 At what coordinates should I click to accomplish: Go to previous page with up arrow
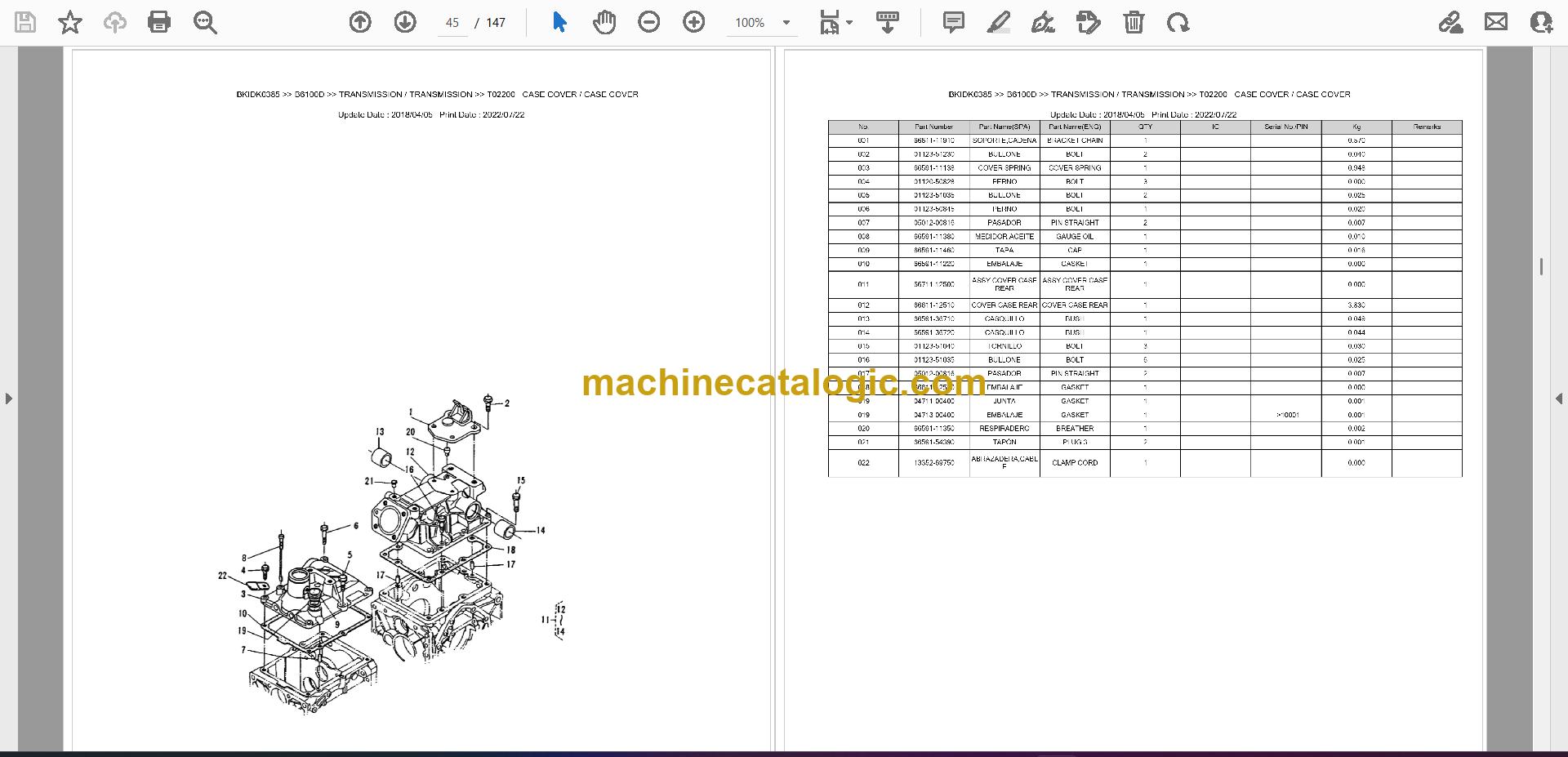(360, 22)
